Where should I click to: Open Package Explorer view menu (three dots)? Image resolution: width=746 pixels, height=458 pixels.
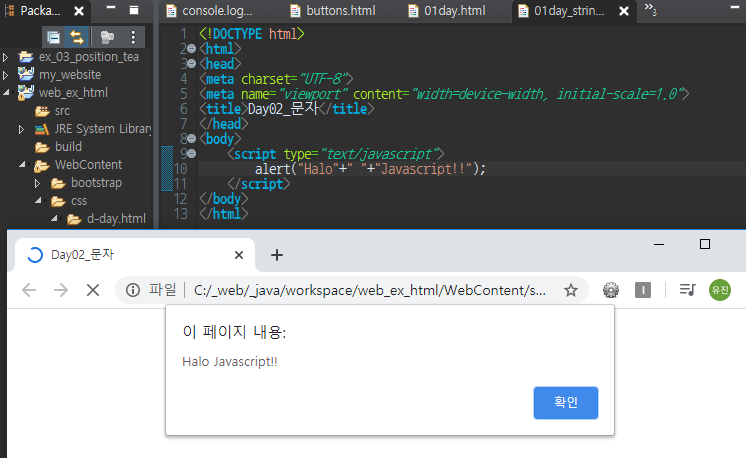point(133,37)
